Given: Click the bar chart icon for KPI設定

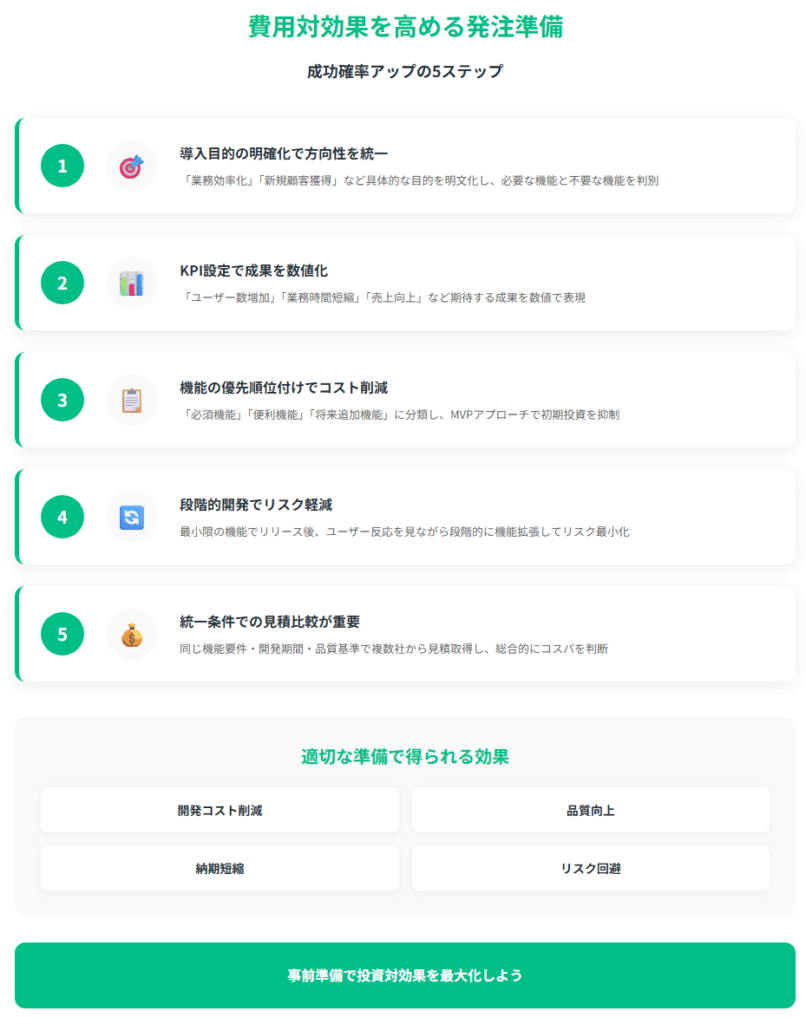Looking at the screenshot, I should pyautogui.click(x=132, y=283).
